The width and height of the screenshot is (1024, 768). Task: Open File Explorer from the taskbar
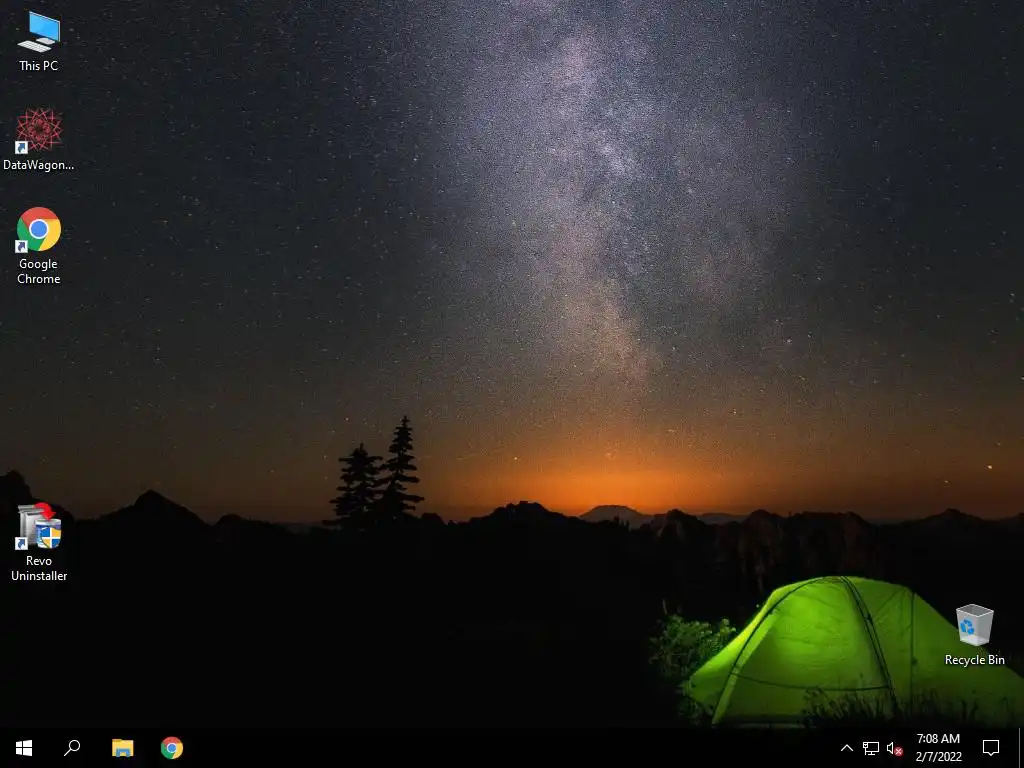click(122, 748)
